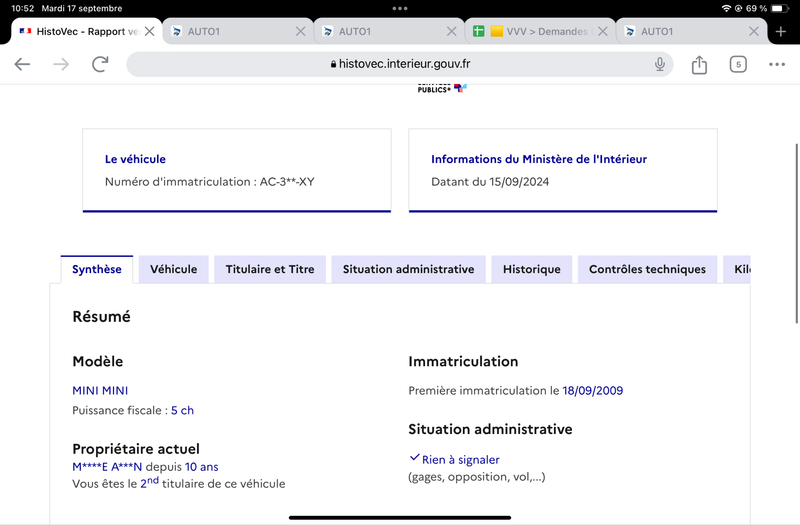Tap the Wi-Fi status icon
Image resolution: width=800 pixels, height=525 pixels.
point(726,9)
